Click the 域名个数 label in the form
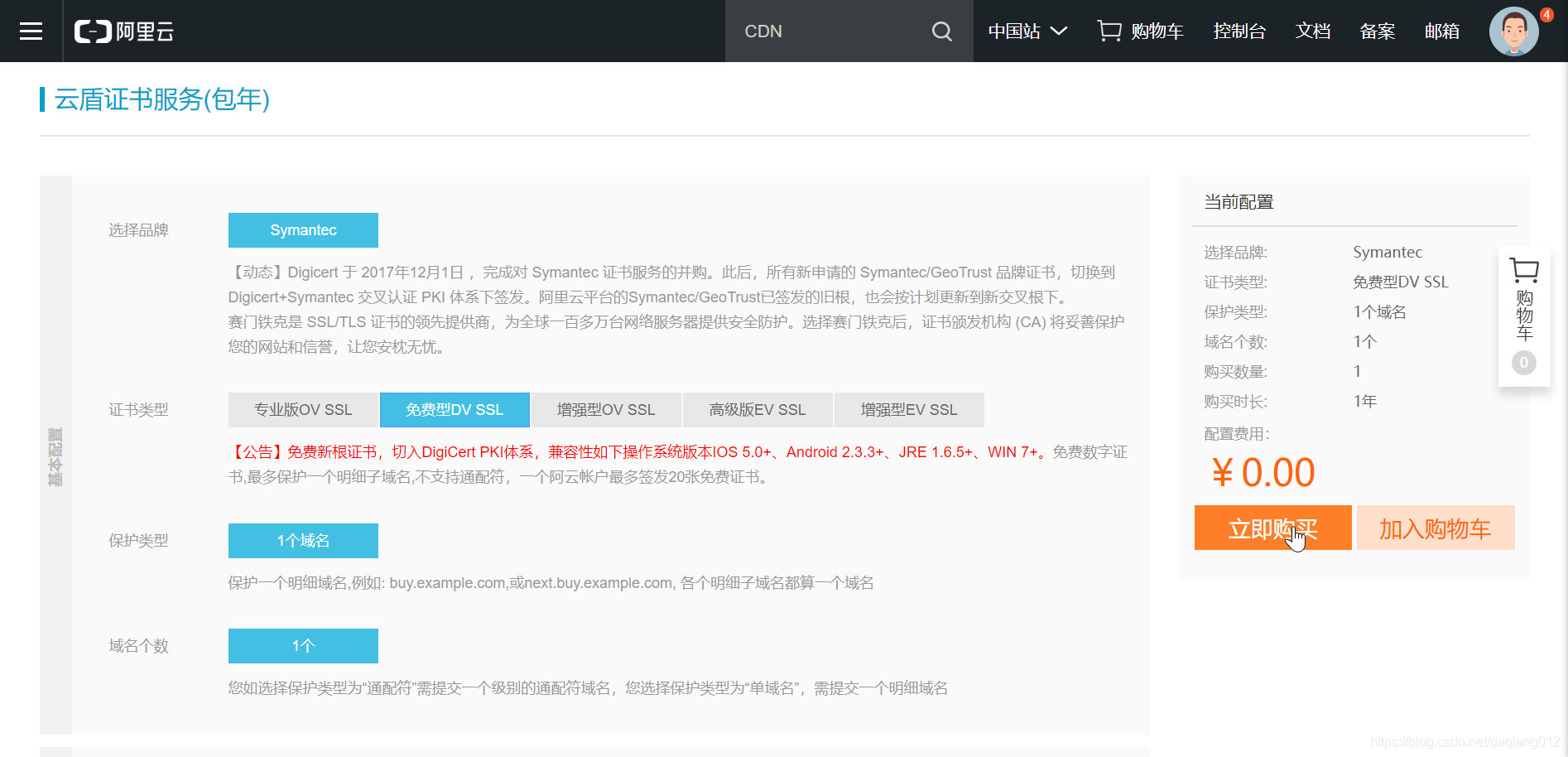The width and height of the screenshot is (1568, 757). tap(138, 646)
